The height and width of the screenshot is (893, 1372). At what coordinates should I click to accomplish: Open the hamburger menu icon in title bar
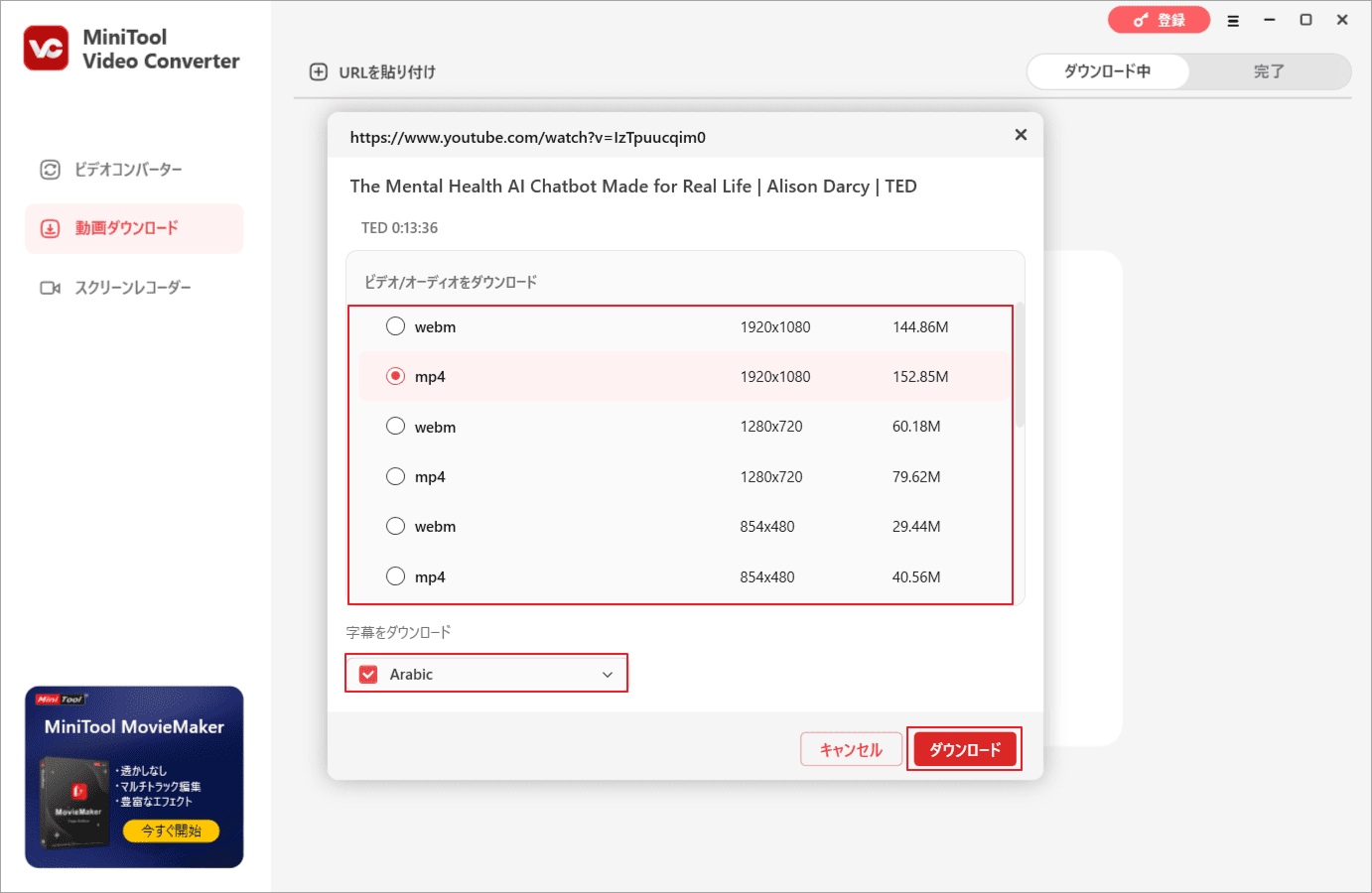[x=1233, y=20]
